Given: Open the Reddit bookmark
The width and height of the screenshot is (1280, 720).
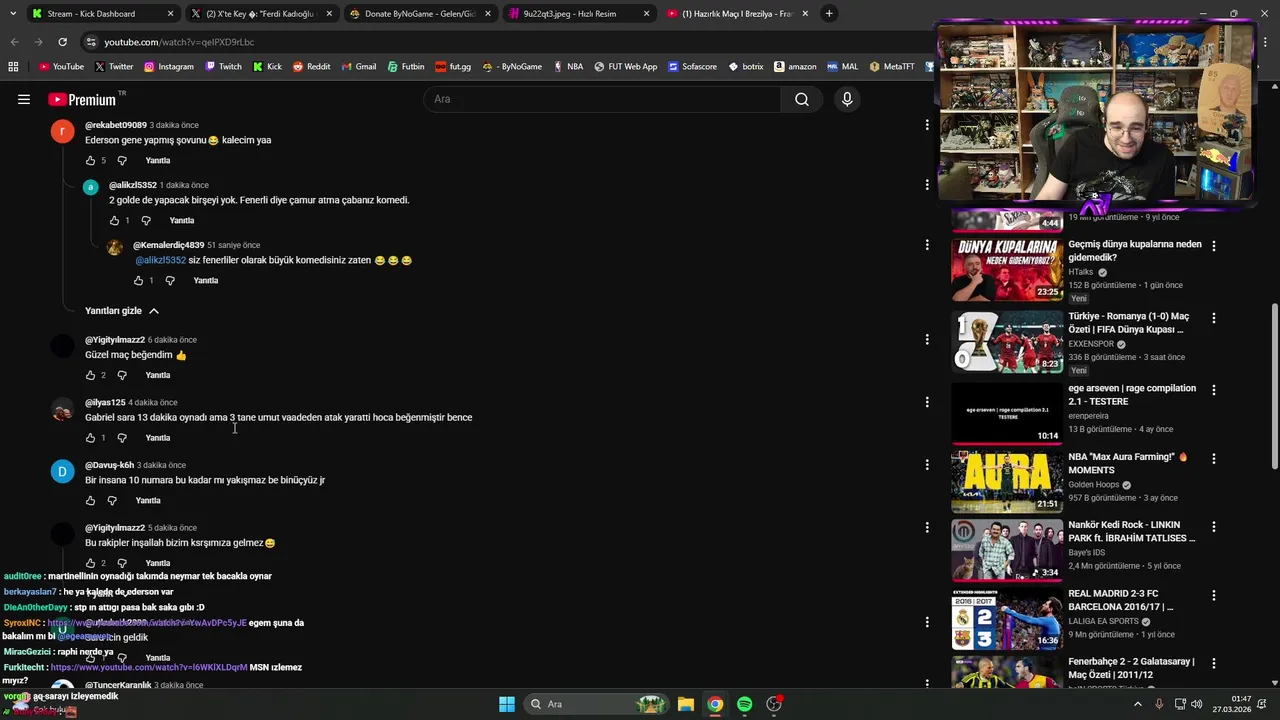Looking at the screenshot, I should coord(311,66).
